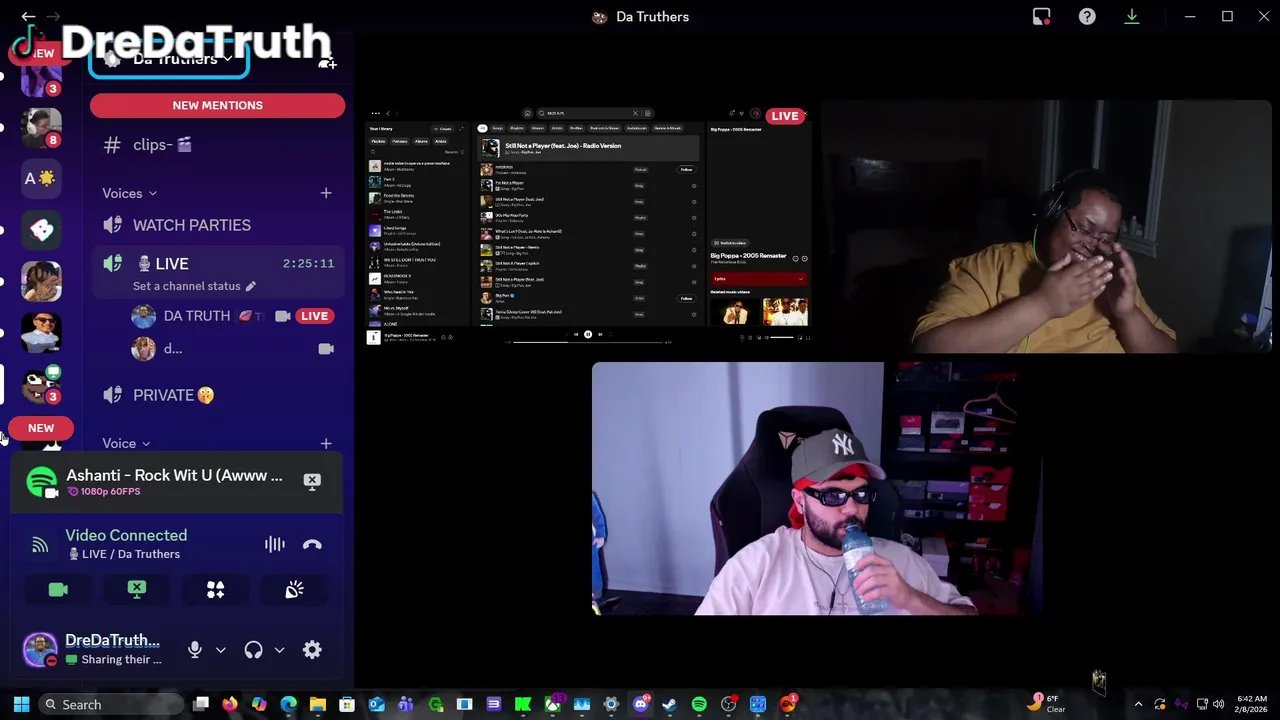Open Microsoft Edge from the taskbar
The image size is (1280, 720).
pos(288,704)
